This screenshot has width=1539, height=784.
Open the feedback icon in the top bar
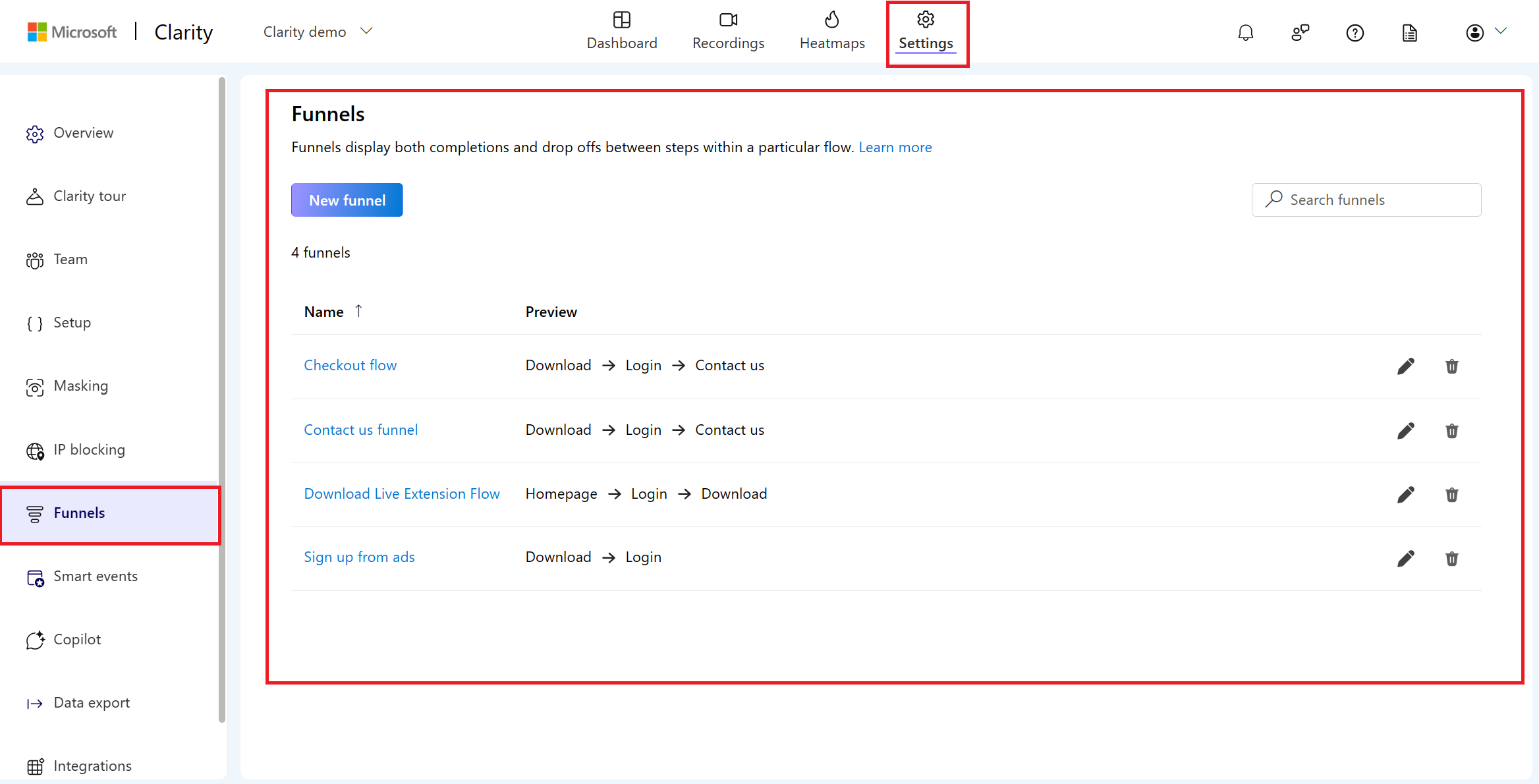click(1300, 32)
